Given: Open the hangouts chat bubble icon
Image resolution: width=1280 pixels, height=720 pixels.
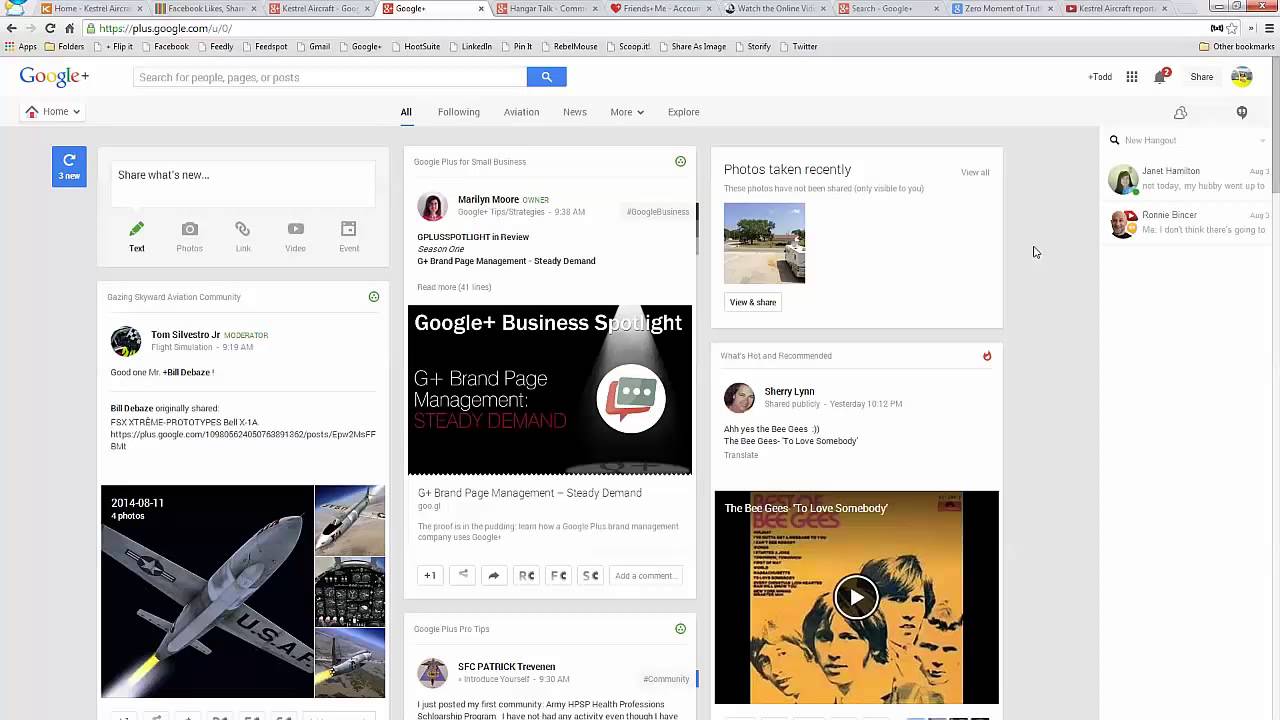Looking at the screenshot, I should coord(1242,113).
